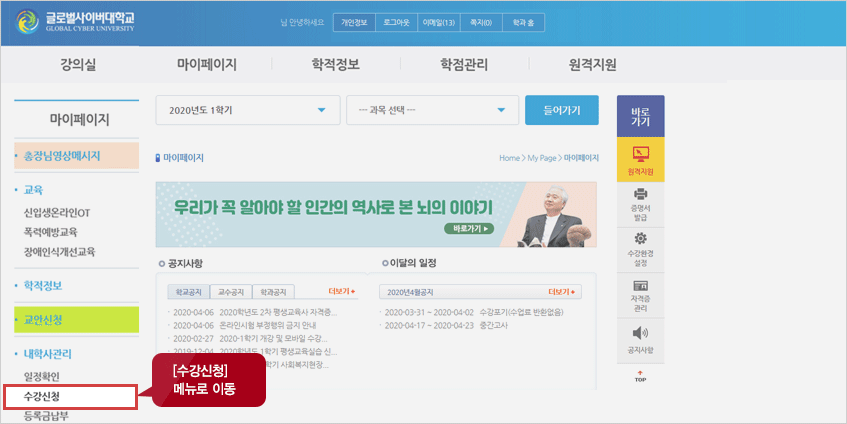Open the 자격증 관리 icon

coord(640,295)
